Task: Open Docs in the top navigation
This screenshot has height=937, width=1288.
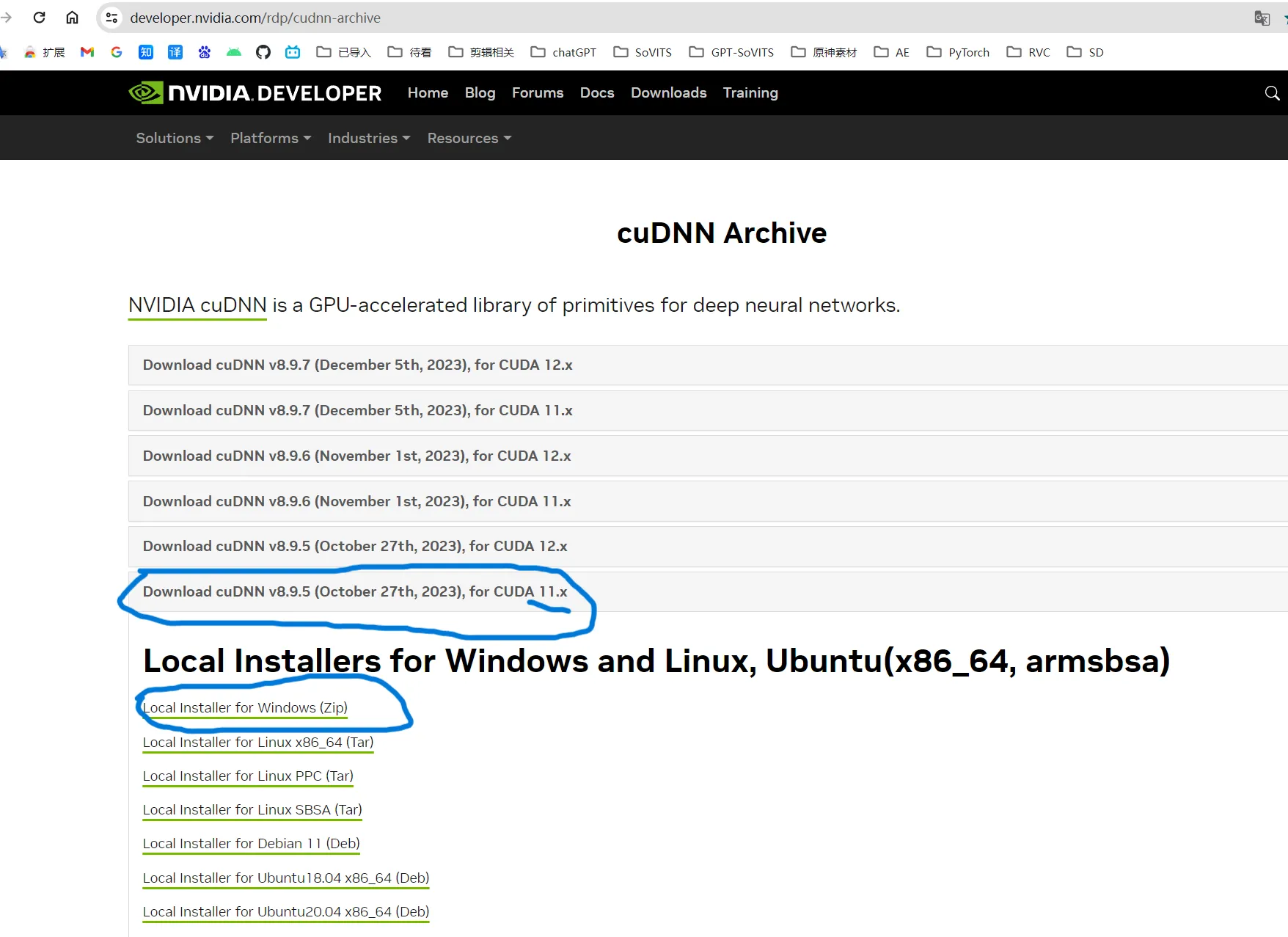Action: click(x=597, y=93)
